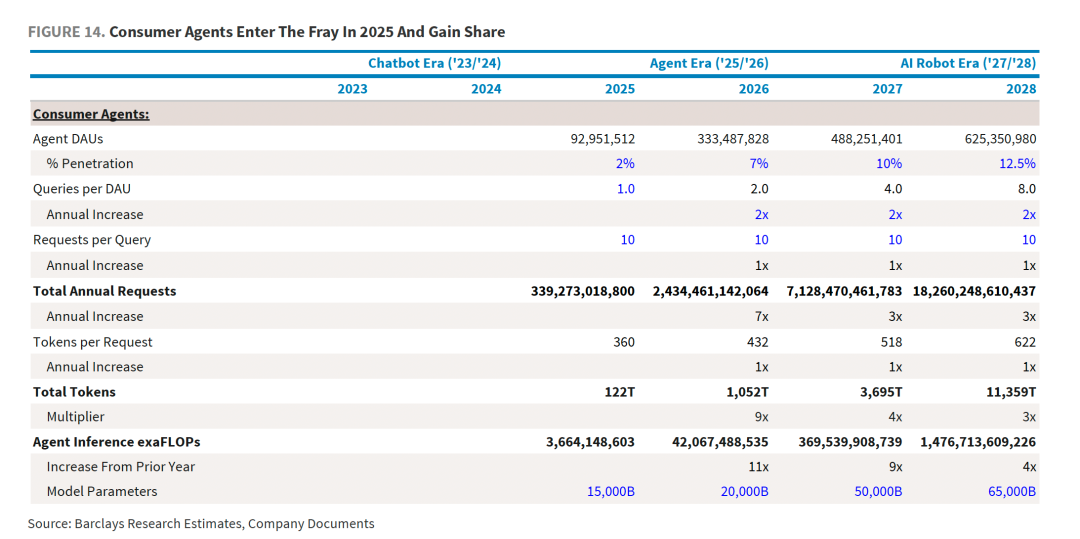Screen dimensions: 1080x539
Task: Select the value 2,434,461,142,064
Action: (711, 291)
